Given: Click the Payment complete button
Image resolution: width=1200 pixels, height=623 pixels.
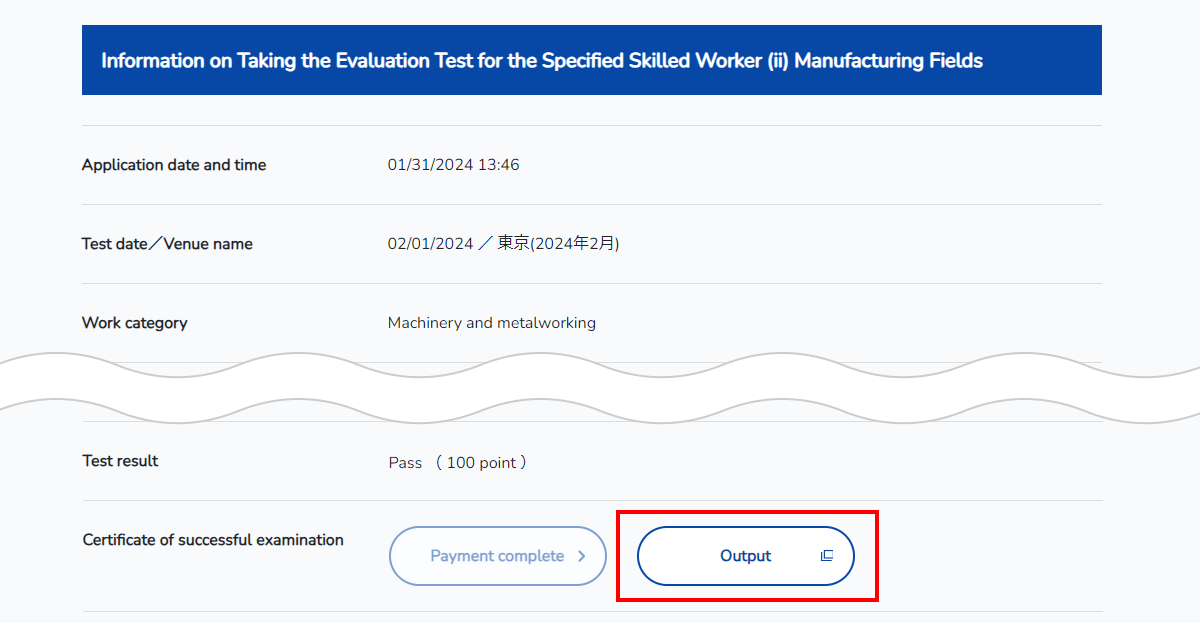Looking at the screenshot, I should [498, 556].
